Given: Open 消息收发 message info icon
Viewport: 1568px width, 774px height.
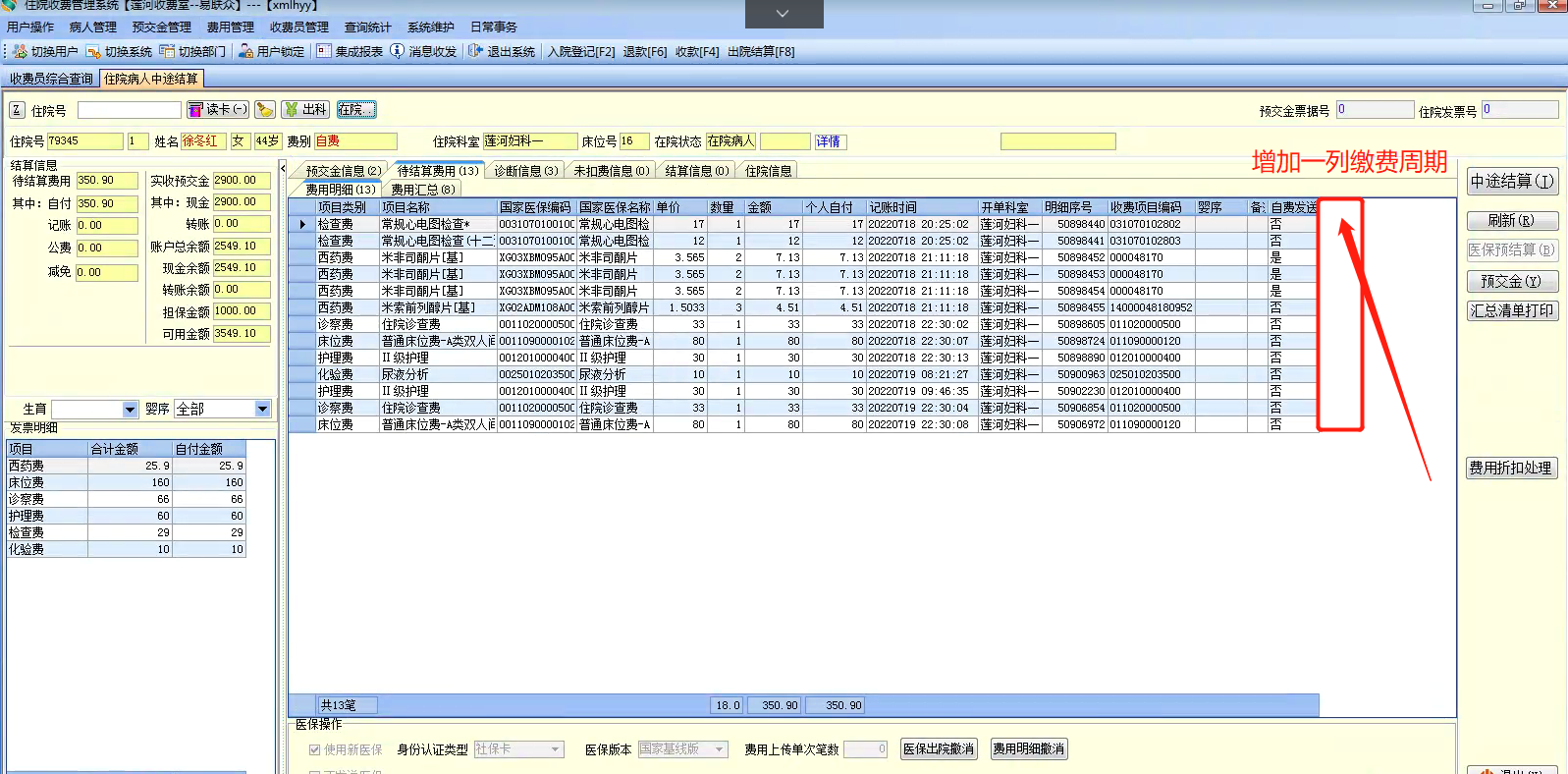Looking at the screenshot, I should 398,51.
